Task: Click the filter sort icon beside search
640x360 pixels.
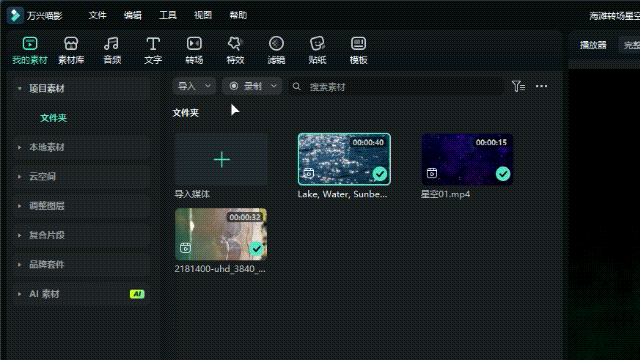Action: tap(518, 86)
